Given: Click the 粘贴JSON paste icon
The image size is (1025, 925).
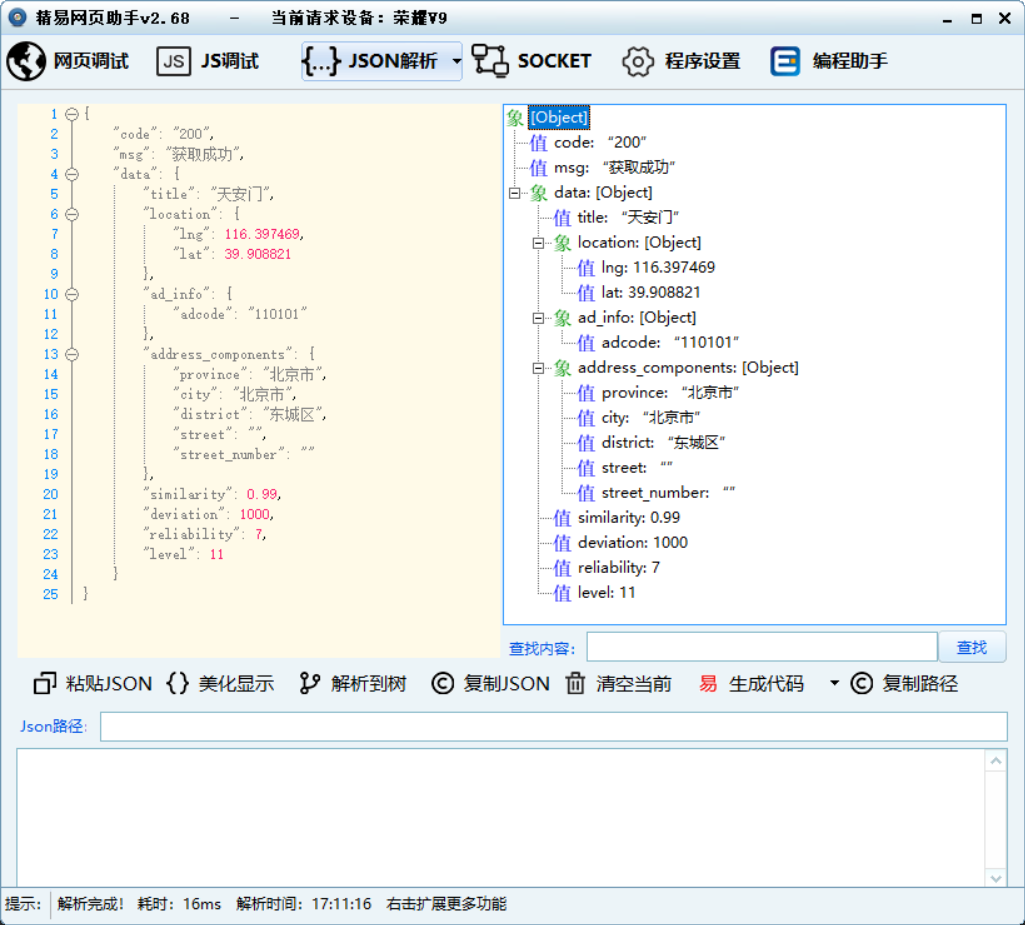Looking at the screenshot, I should pyautogui.click(x=45, y=684).
